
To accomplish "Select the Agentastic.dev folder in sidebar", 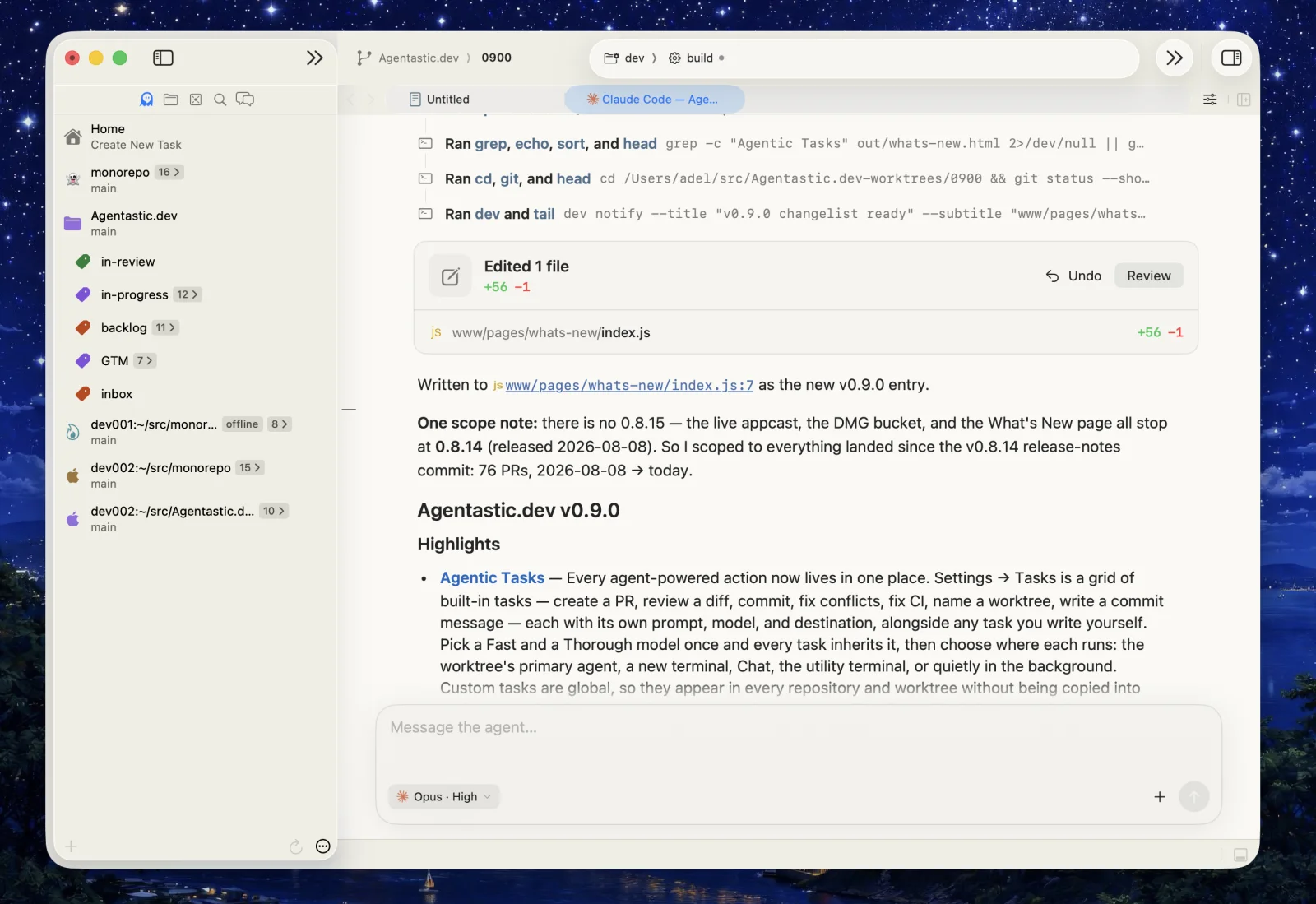I will [134, 216].
